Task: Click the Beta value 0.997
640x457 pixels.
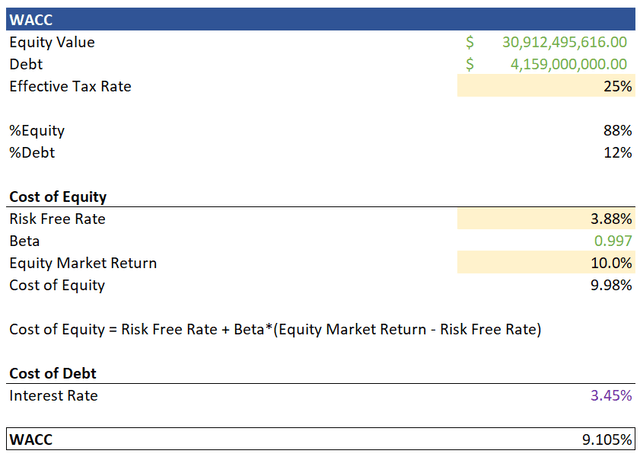Action: 611,241
